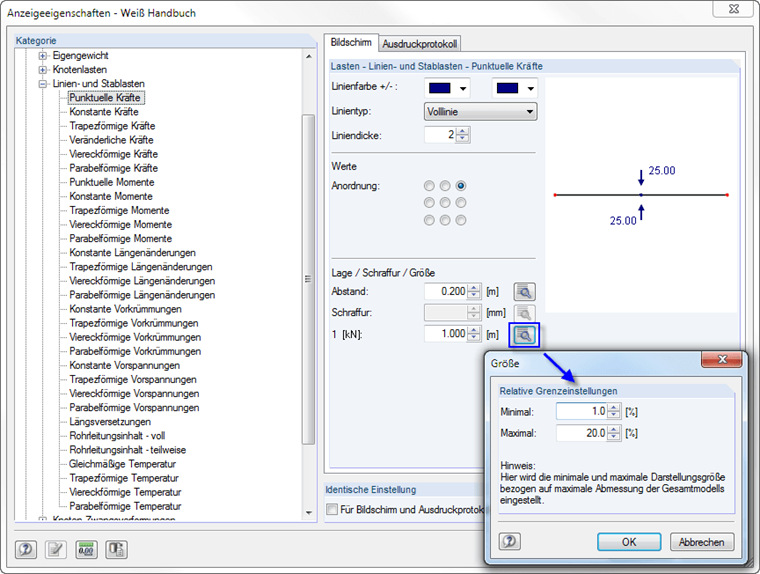Click the kN scale value spinner
This screenshot has width=760, height=574.
tap(475, 334)
